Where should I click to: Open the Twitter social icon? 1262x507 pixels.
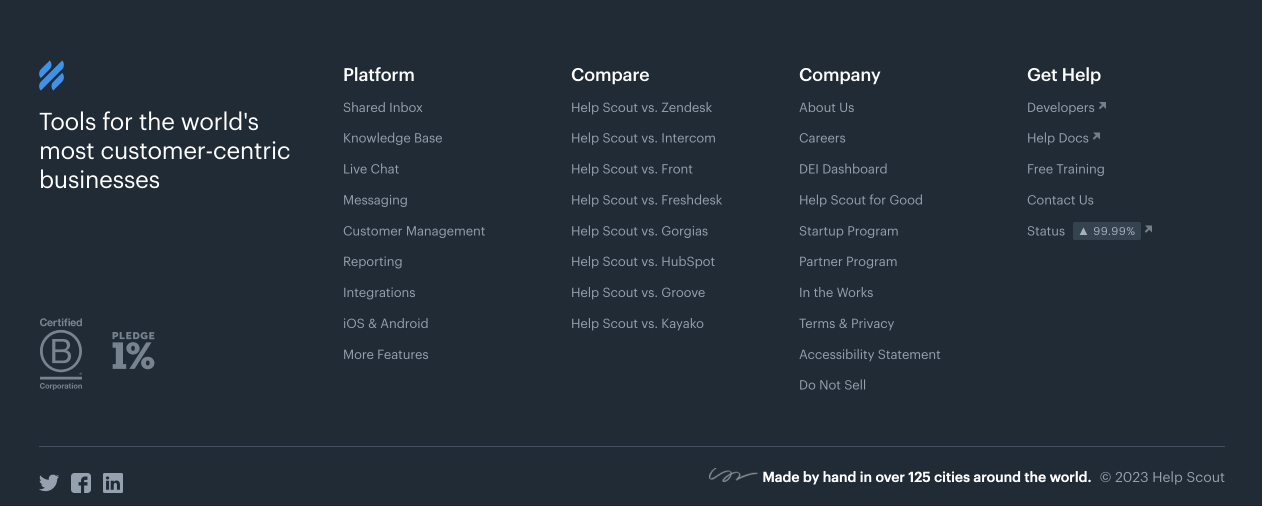click(x=49, y=483)
